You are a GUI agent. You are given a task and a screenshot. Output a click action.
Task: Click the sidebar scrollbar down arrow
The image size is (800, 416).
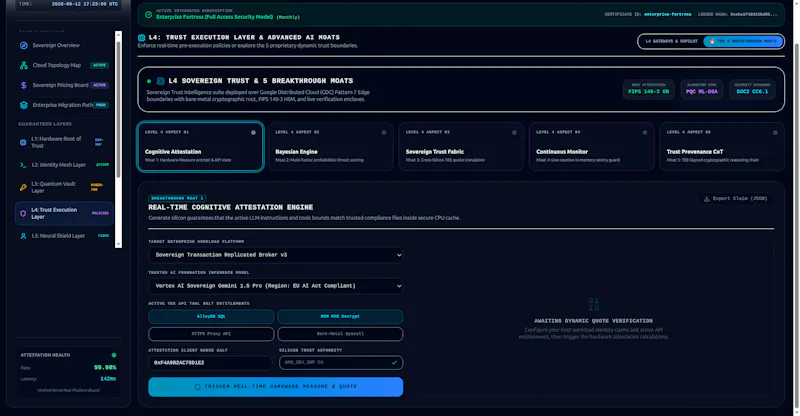(x=118, y=244)
